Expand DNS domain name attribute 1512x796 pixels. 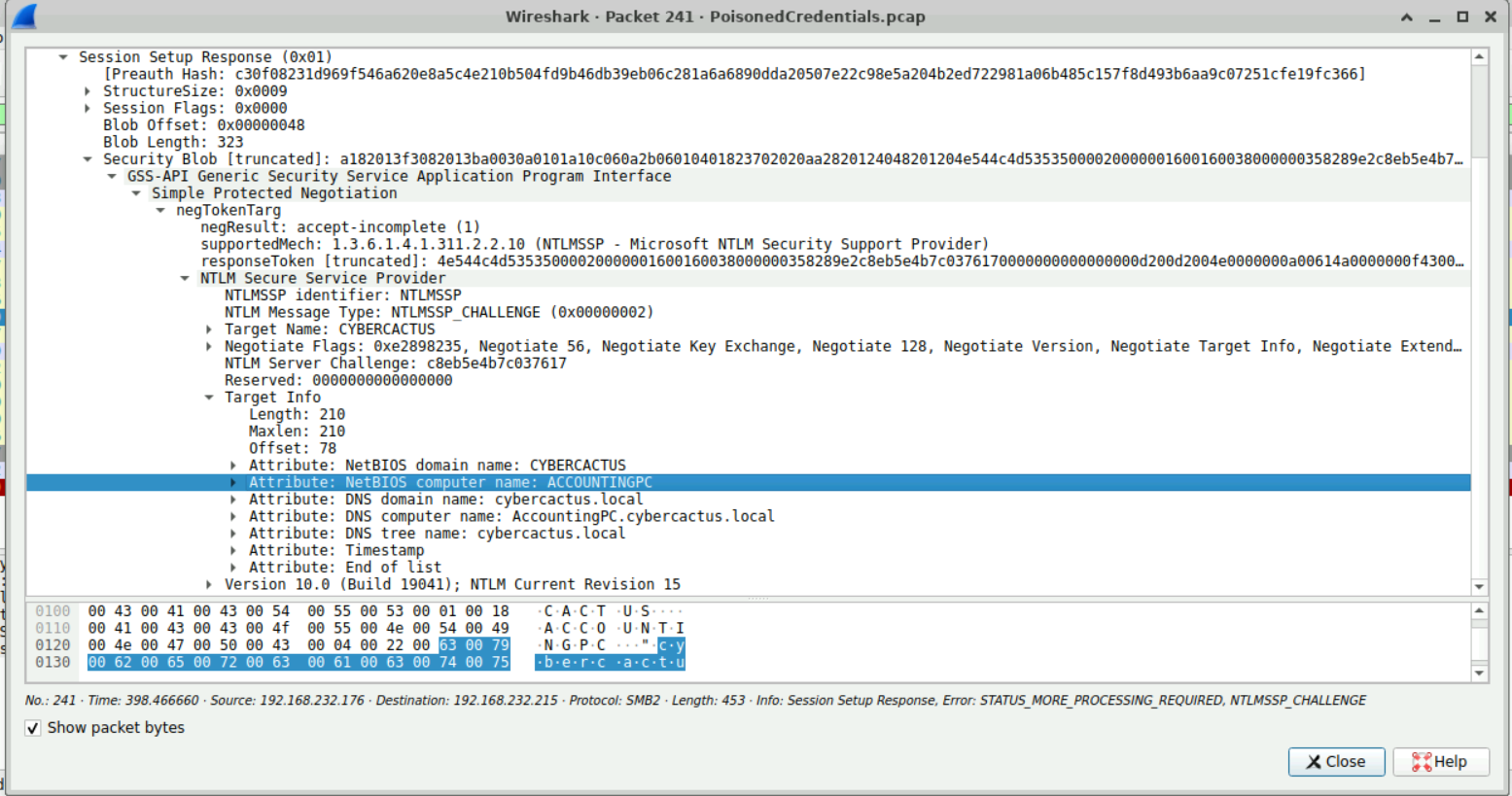[x=233, y=500]
